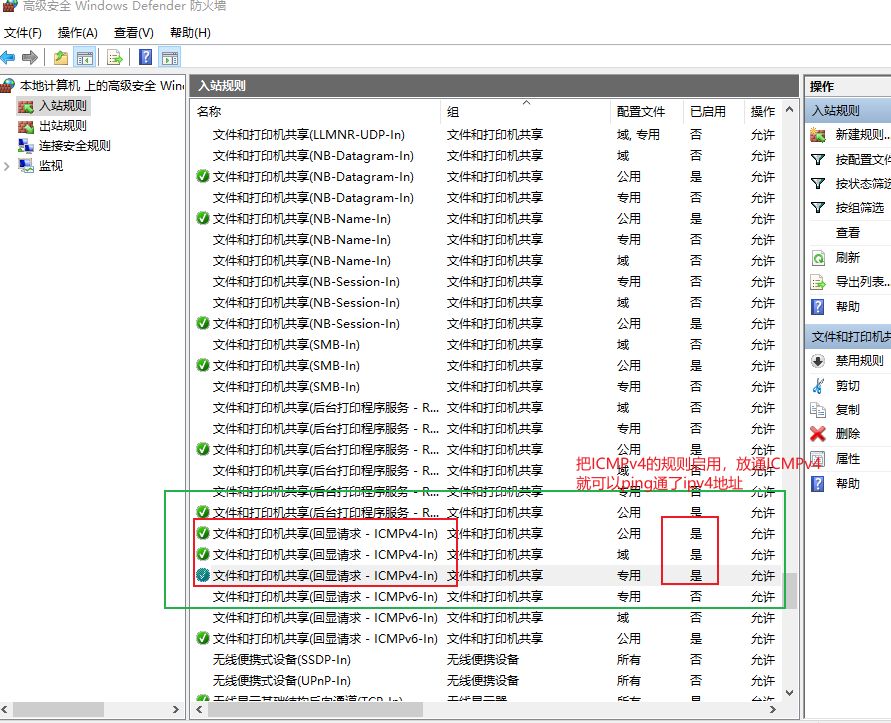Screen dimensions: 891x723
Task: Click 刷新 in the actions pane
Action: [847, 257]
